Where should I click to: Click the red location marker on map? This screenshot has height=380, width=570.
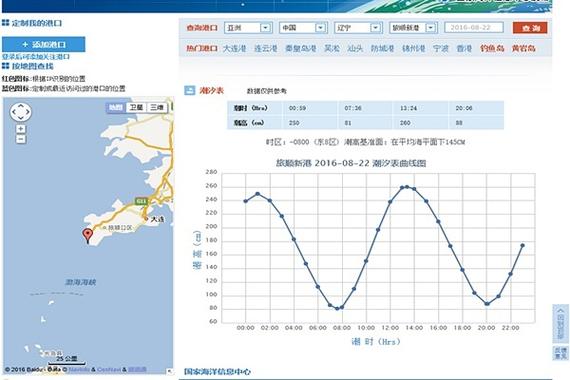point(88,235)
